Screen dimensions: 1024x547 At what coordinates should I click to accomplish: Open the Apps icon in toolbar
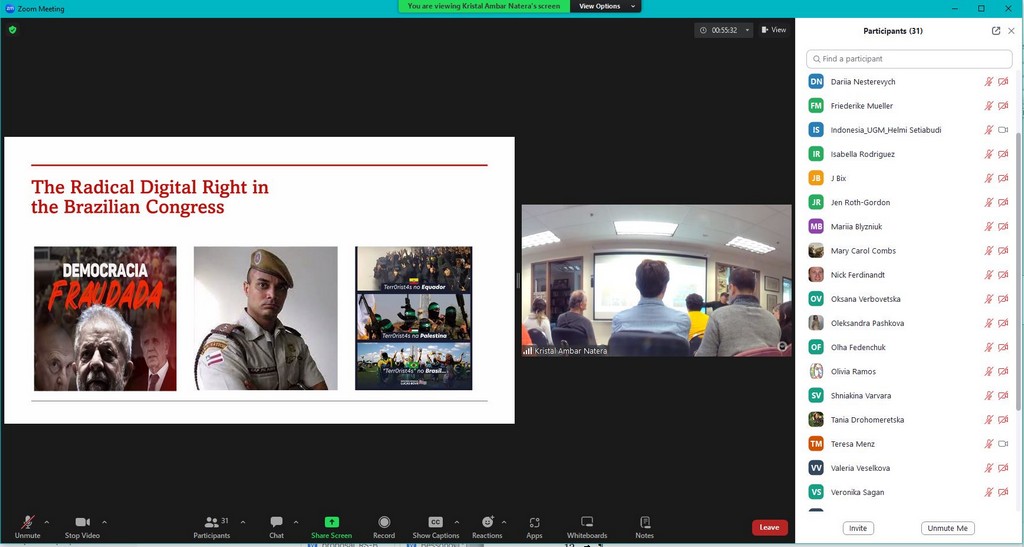[534, 523]
